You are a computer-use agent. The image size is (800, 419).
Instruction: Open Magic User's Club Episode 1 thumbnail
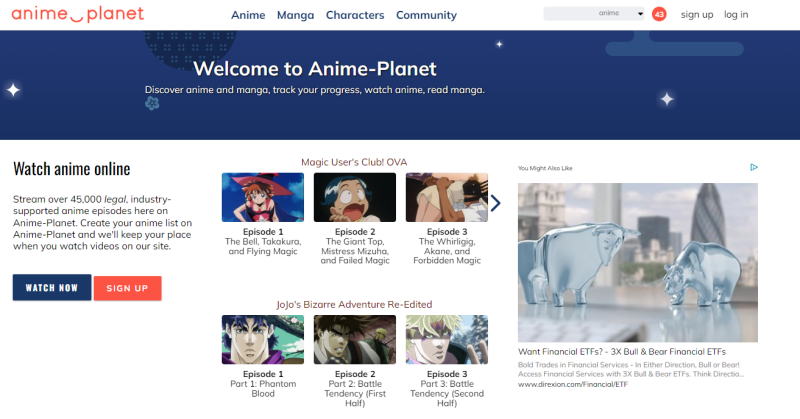pos(263,197)
